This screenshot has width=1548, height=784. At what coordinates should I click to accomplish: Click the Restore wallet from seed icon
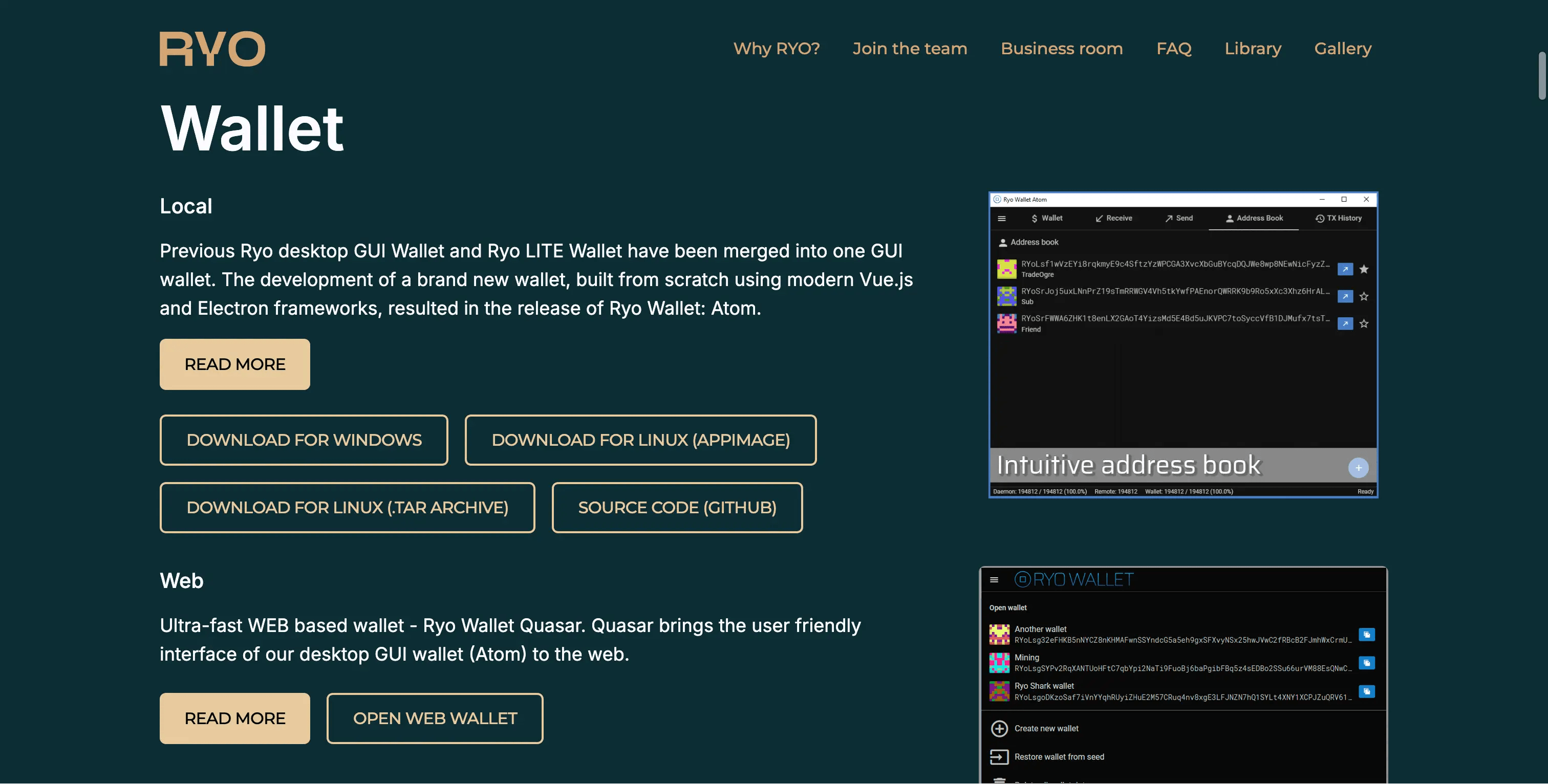(x=999, y=757)
